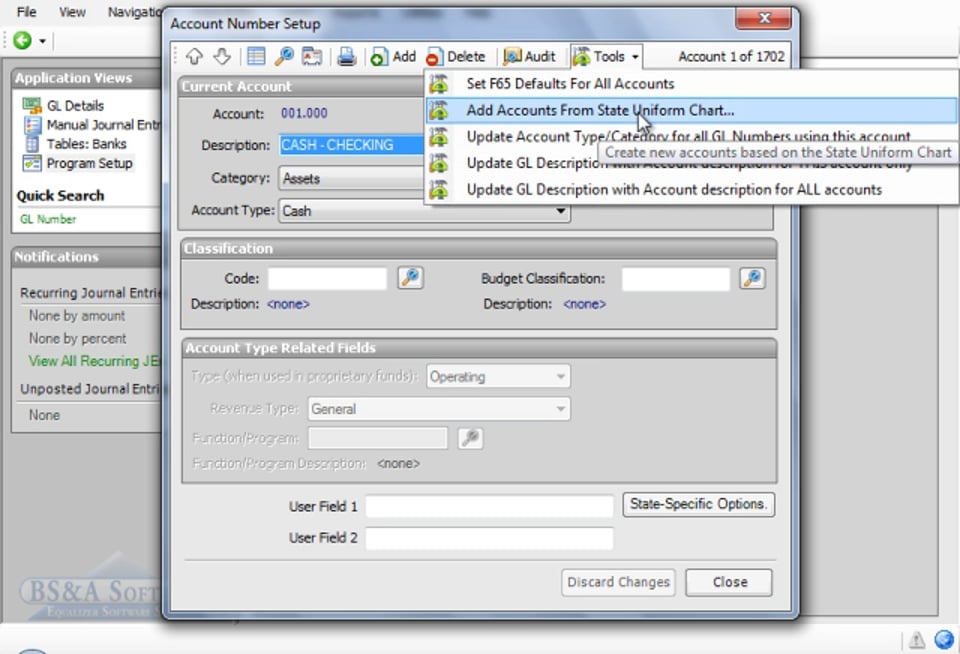
Task: Click the GL Details icon
Action: tap(32, 105)
